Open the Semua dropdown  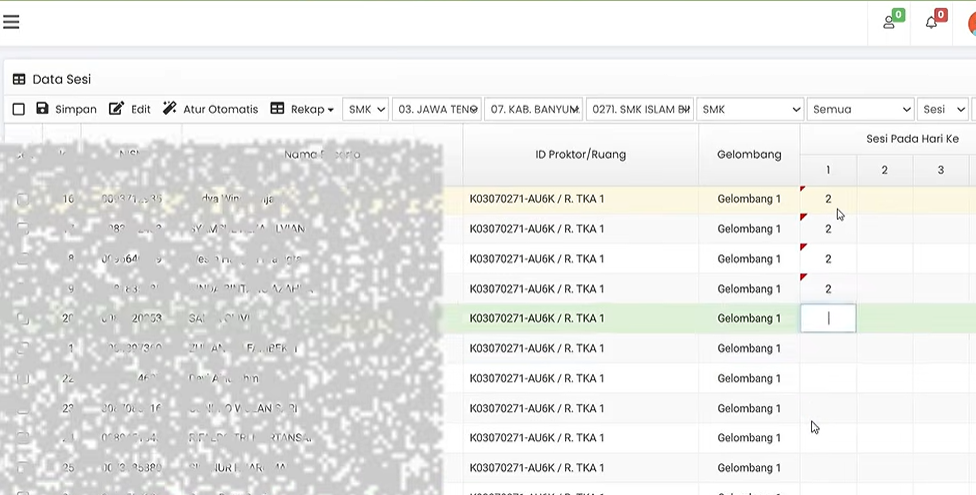(x=860, y=109)
